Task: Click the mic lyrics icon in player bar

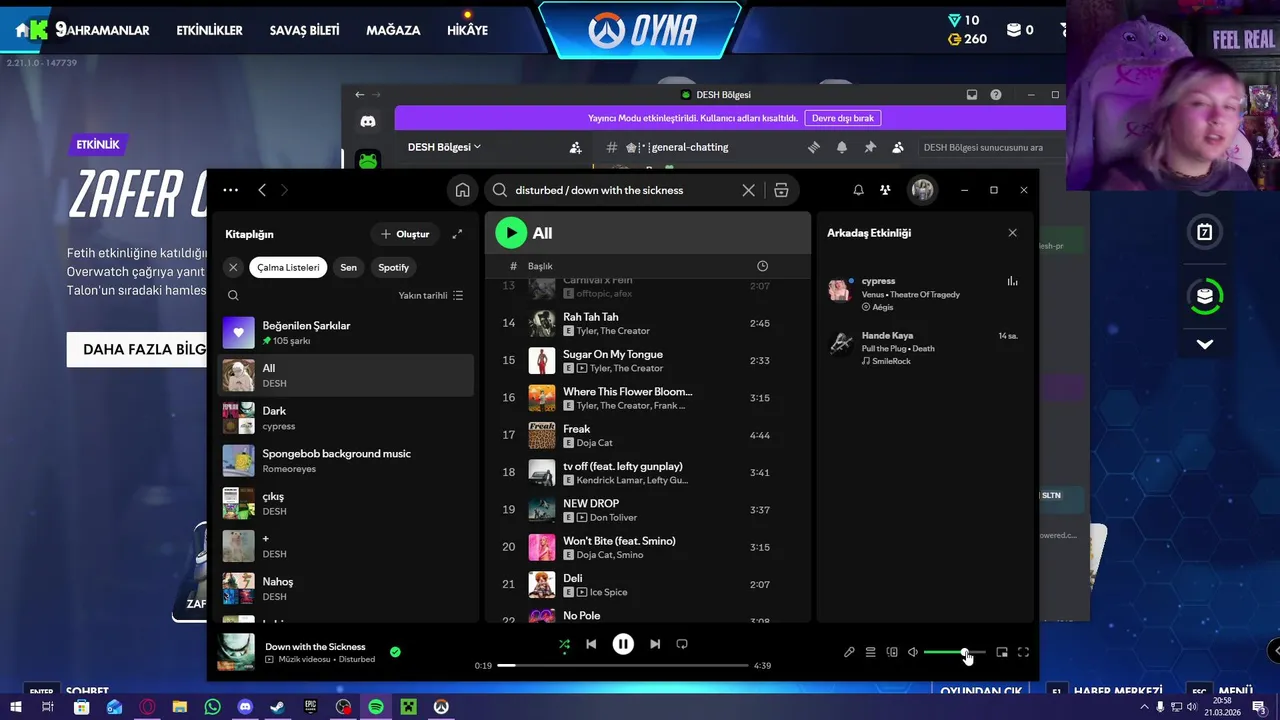Action: point(849,652)
